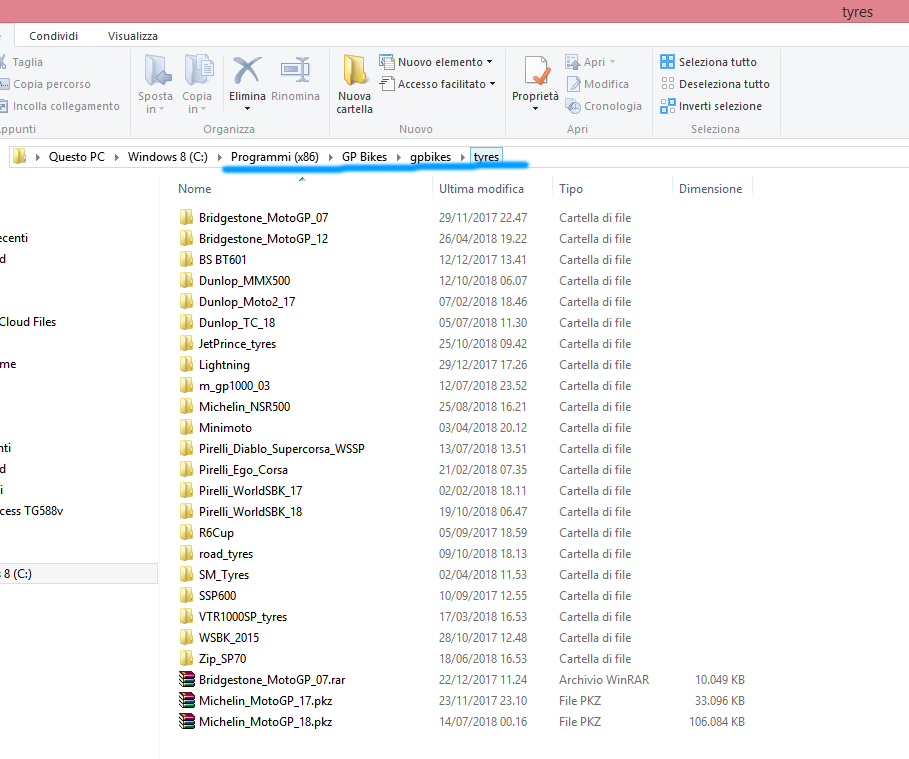This screenshot has height=759, width=909.
Task: Select the Michelin_MotoGP_17.pkz file icon
Action: [187, 700]
